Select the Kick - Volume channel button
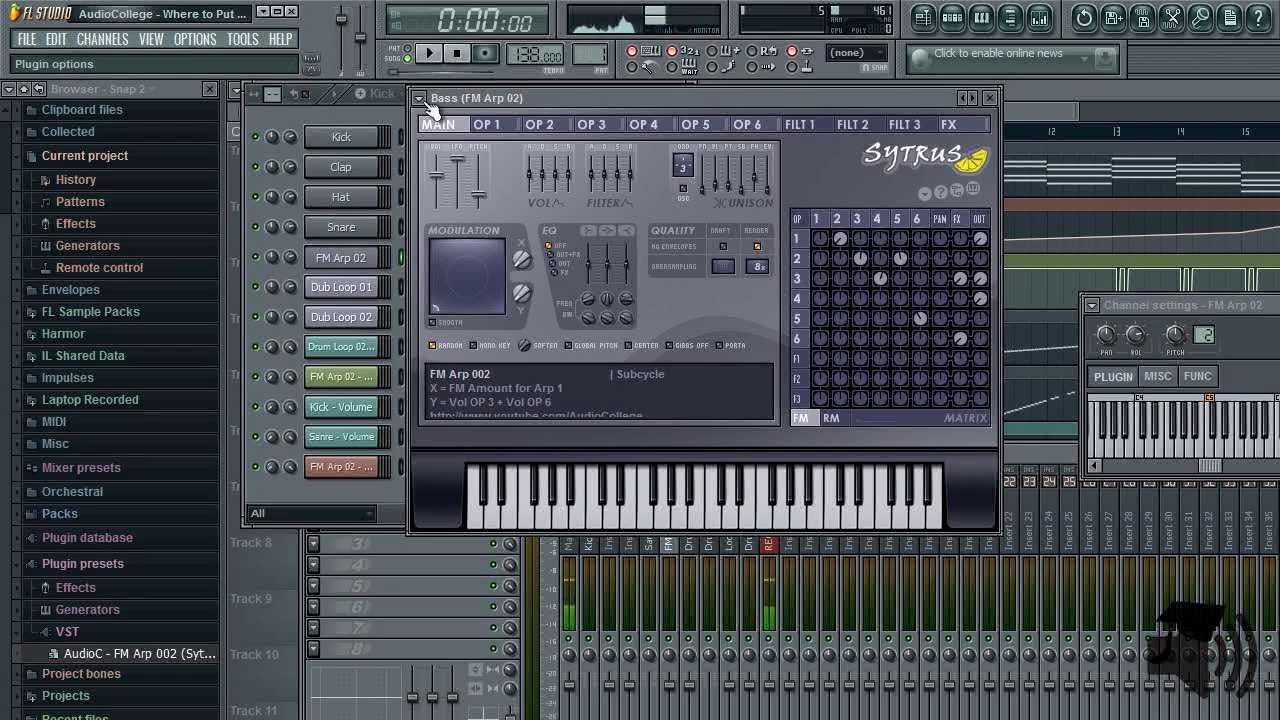This screenshot has height=720, width=1280. (341, 407)
